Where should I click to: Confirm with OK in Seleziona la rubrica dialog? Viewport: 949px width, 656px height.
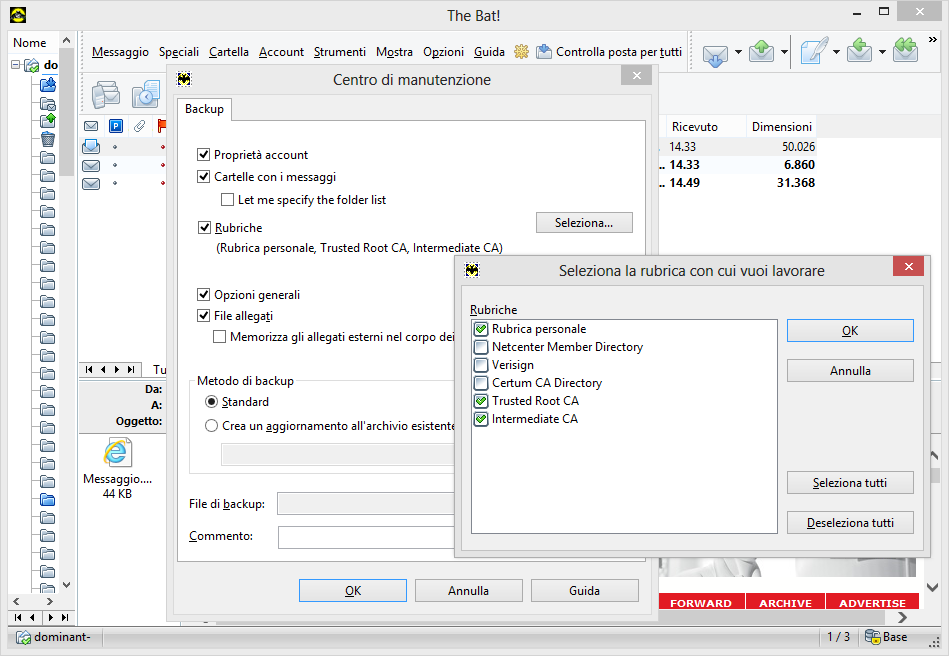coord(850,331)
